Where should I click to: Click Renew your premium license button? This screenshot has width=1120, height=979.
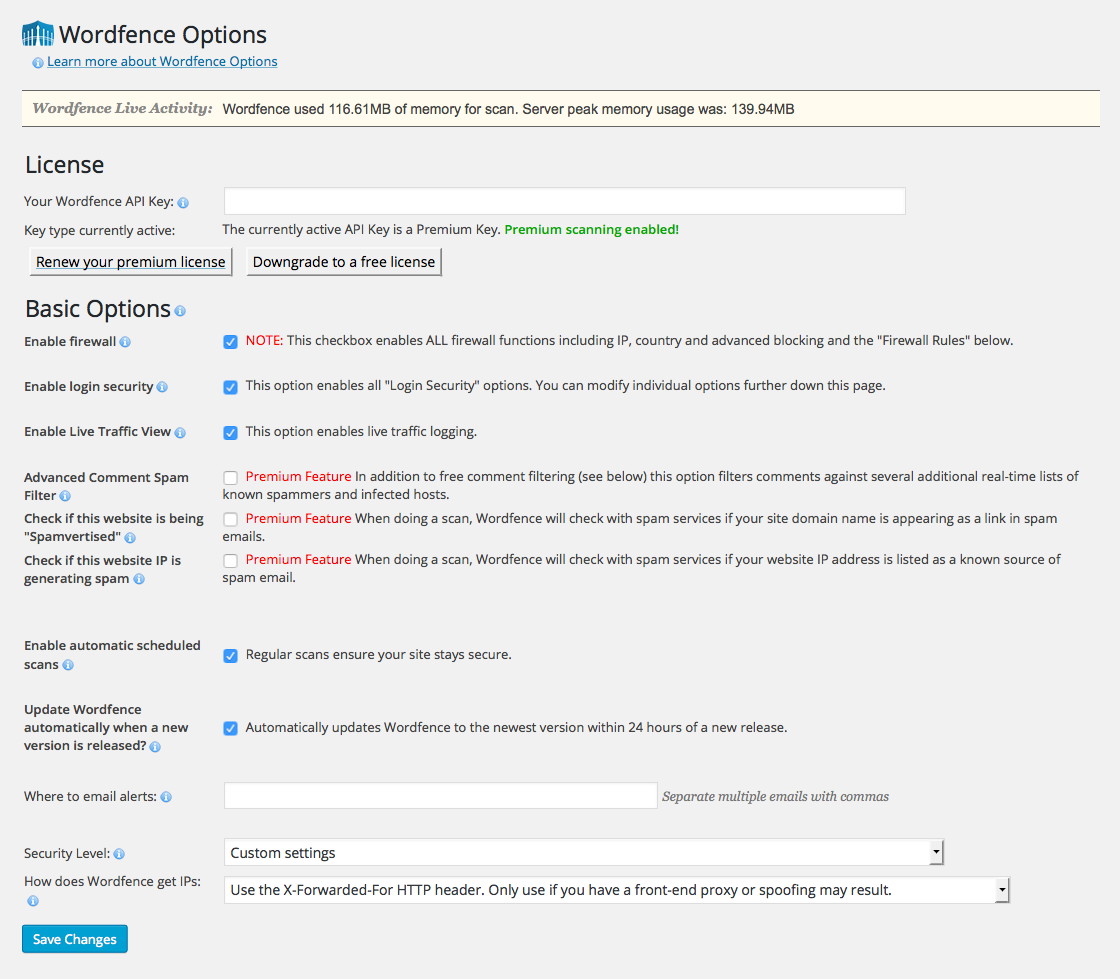(131, 262)
